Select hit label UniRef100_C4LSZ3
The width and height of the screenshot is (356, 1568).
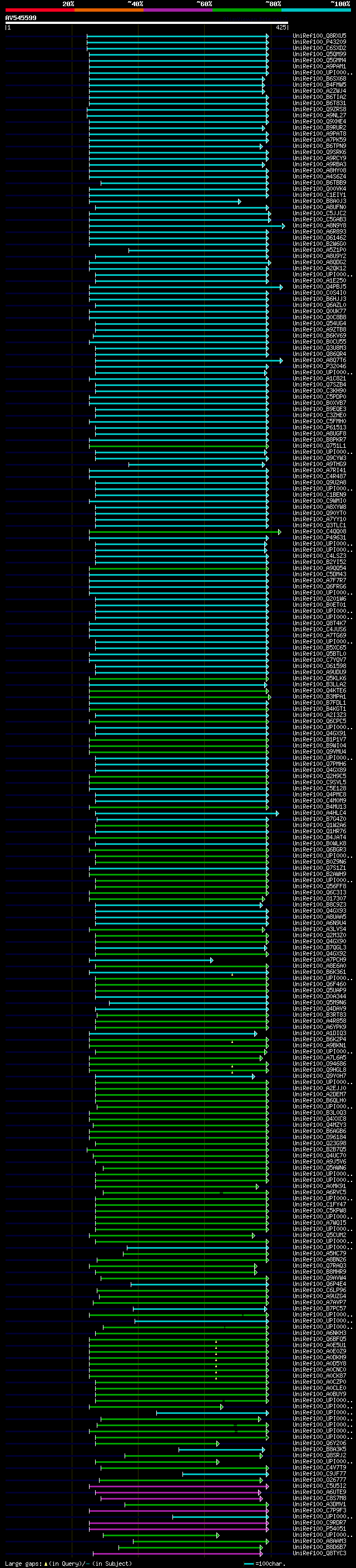pos(319,556)
